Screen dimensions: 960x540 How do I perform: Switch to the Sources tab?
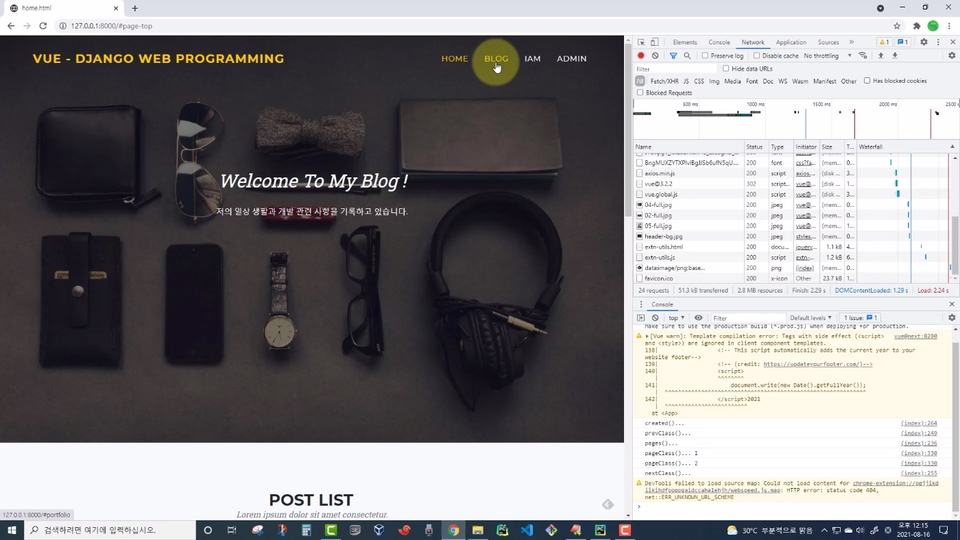pyautogui.click(x=828, y=42)
